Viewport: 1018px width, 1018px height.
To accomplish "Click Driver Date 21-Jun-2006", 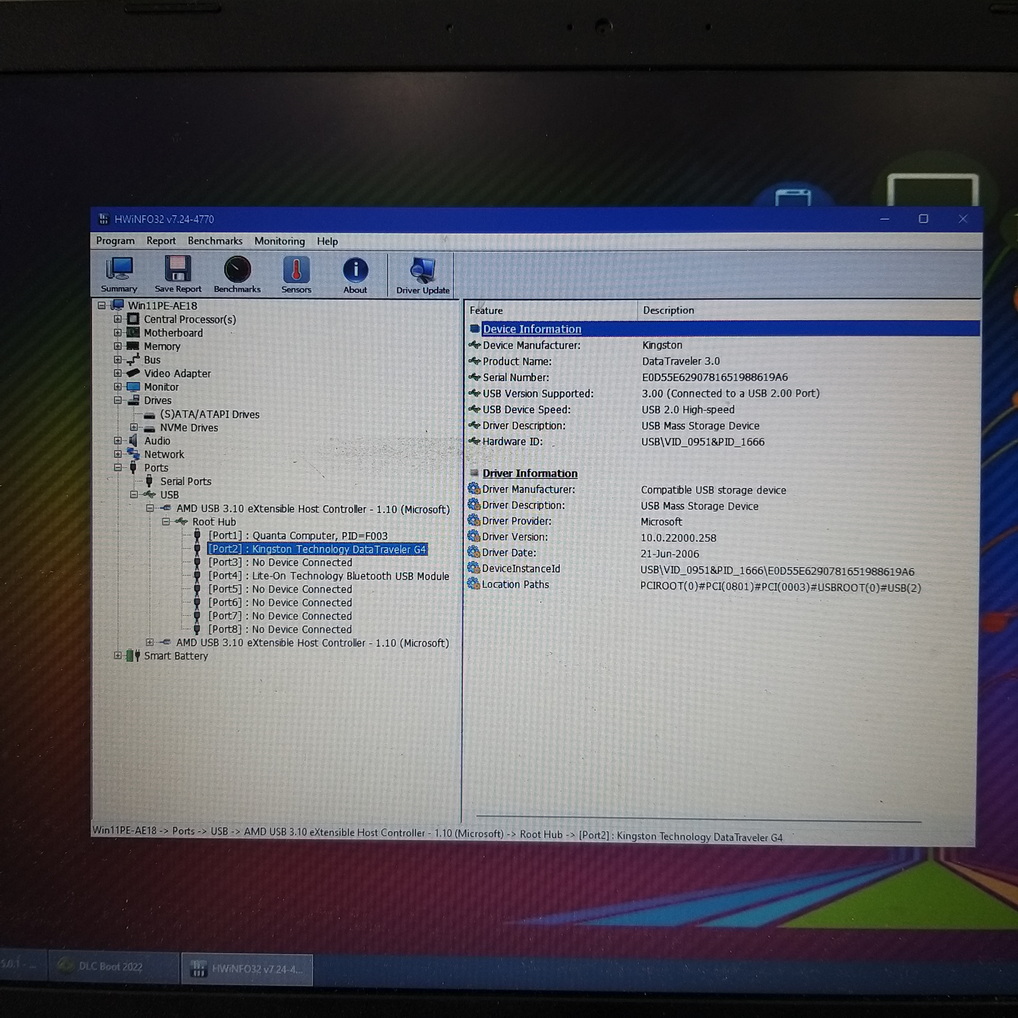I will (669, 554).
